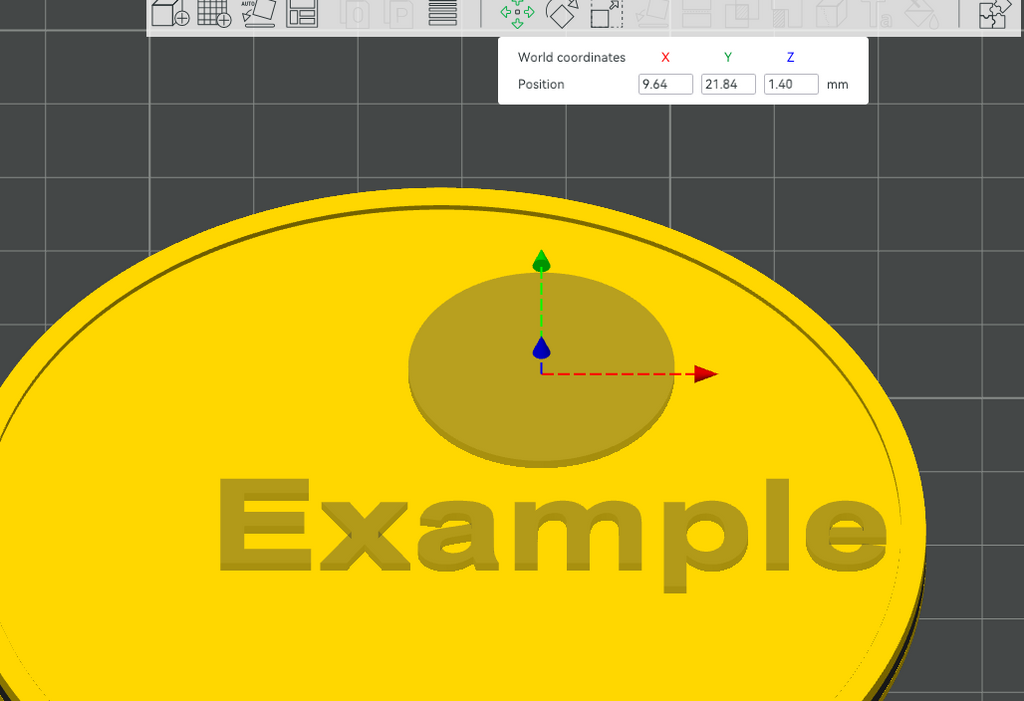
Task: Open the Assembly view puzzle icon
Action: coord(992,13)
